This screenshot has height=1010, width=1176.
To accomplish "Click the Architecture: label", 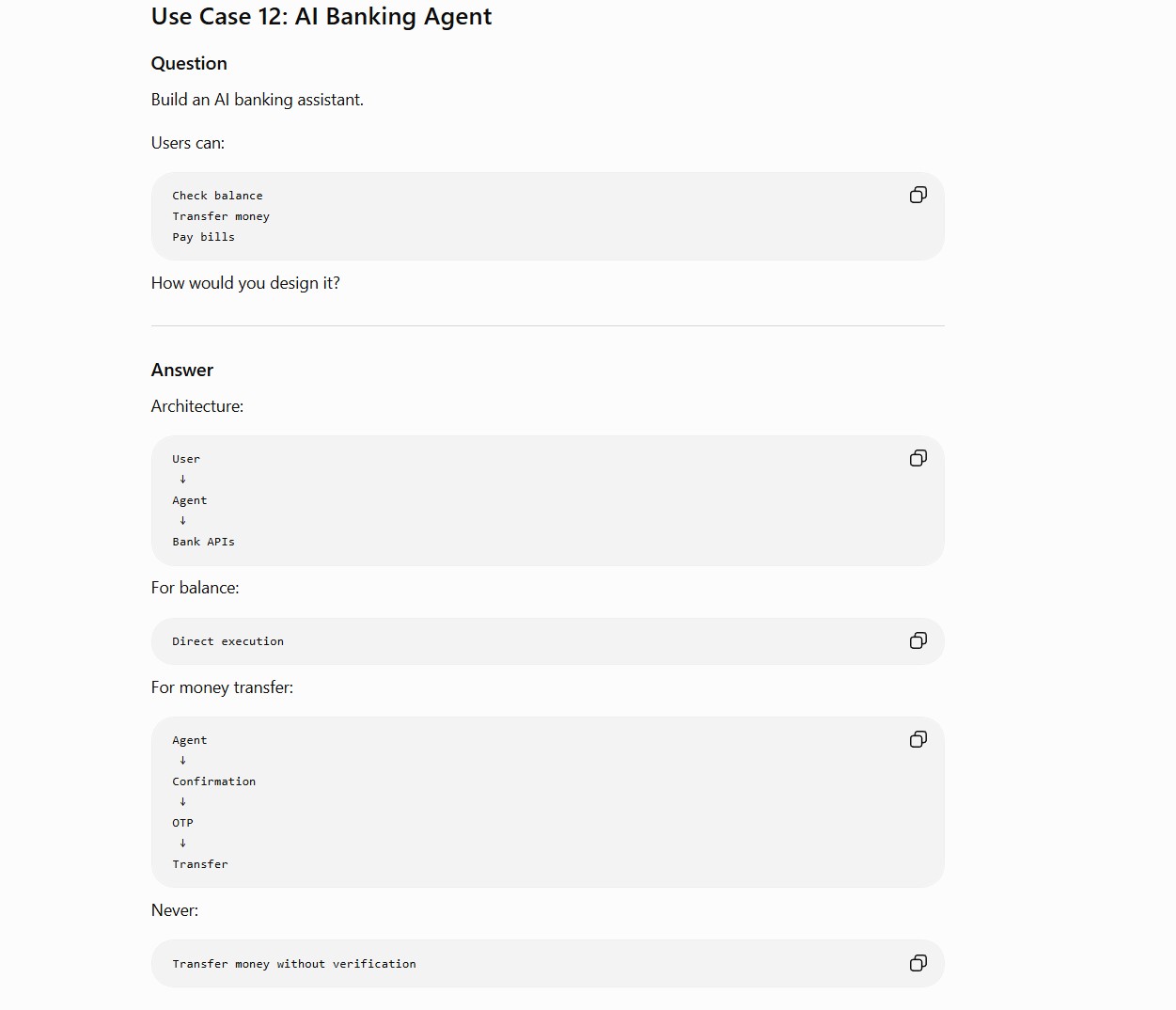I will pyautogui.click(x=197, y=406).
